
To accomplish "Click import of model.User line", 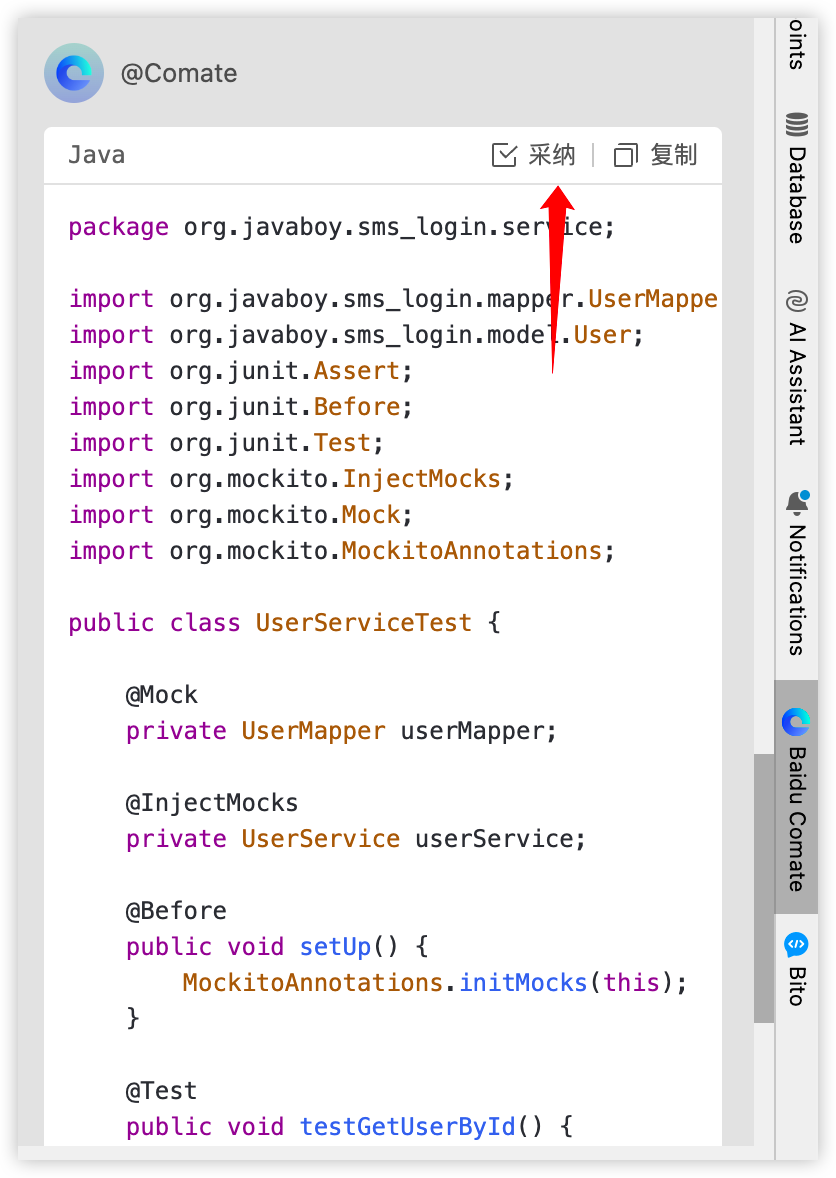I will click(x=356, y=335).
